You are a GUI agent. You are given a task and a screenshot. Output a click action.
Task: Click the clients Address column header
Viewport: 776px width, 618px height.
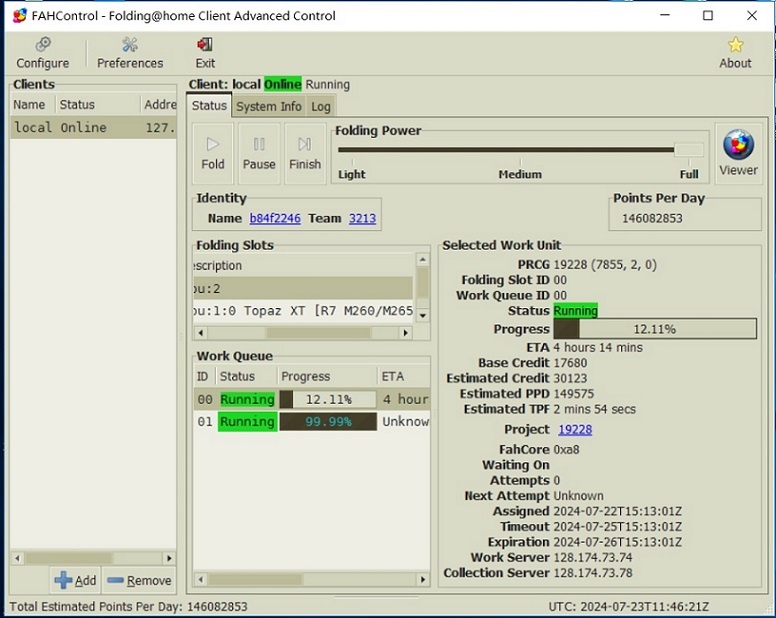pyautogui.click(x=159, y=104)
